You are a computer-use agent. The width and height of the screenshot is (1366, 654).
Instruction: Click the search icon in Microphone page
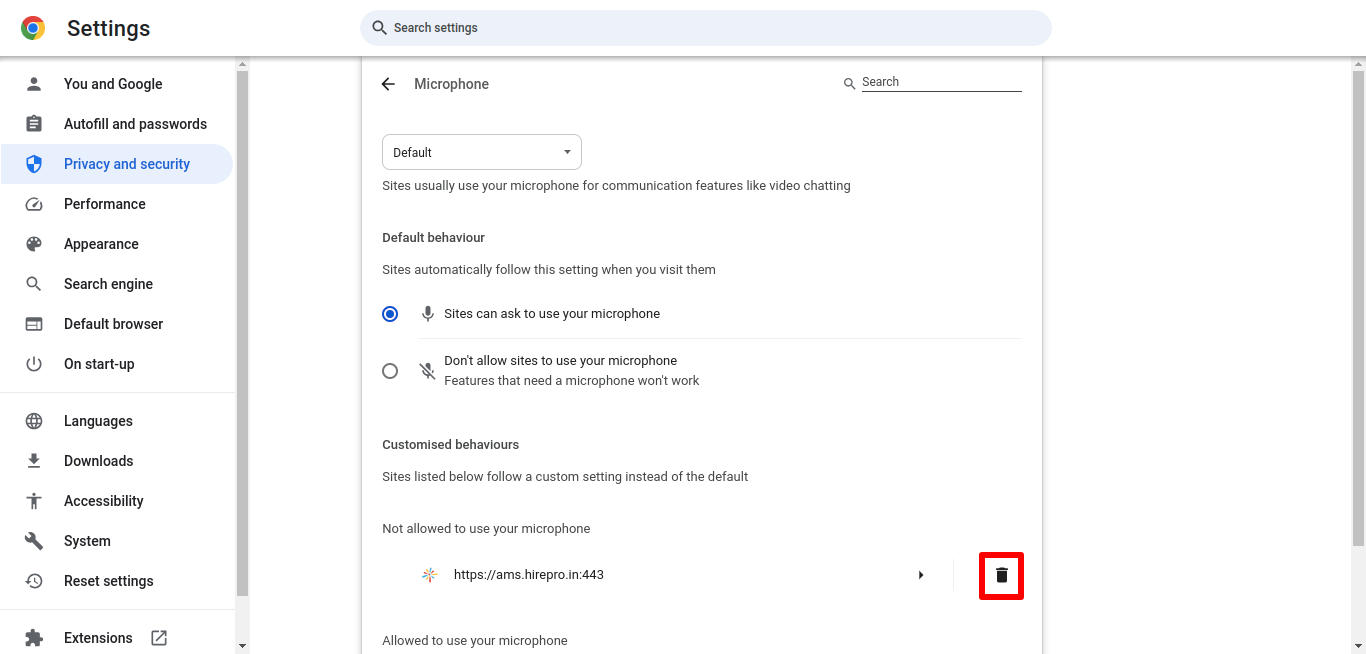pyautogui.click(x=849, y=84)
